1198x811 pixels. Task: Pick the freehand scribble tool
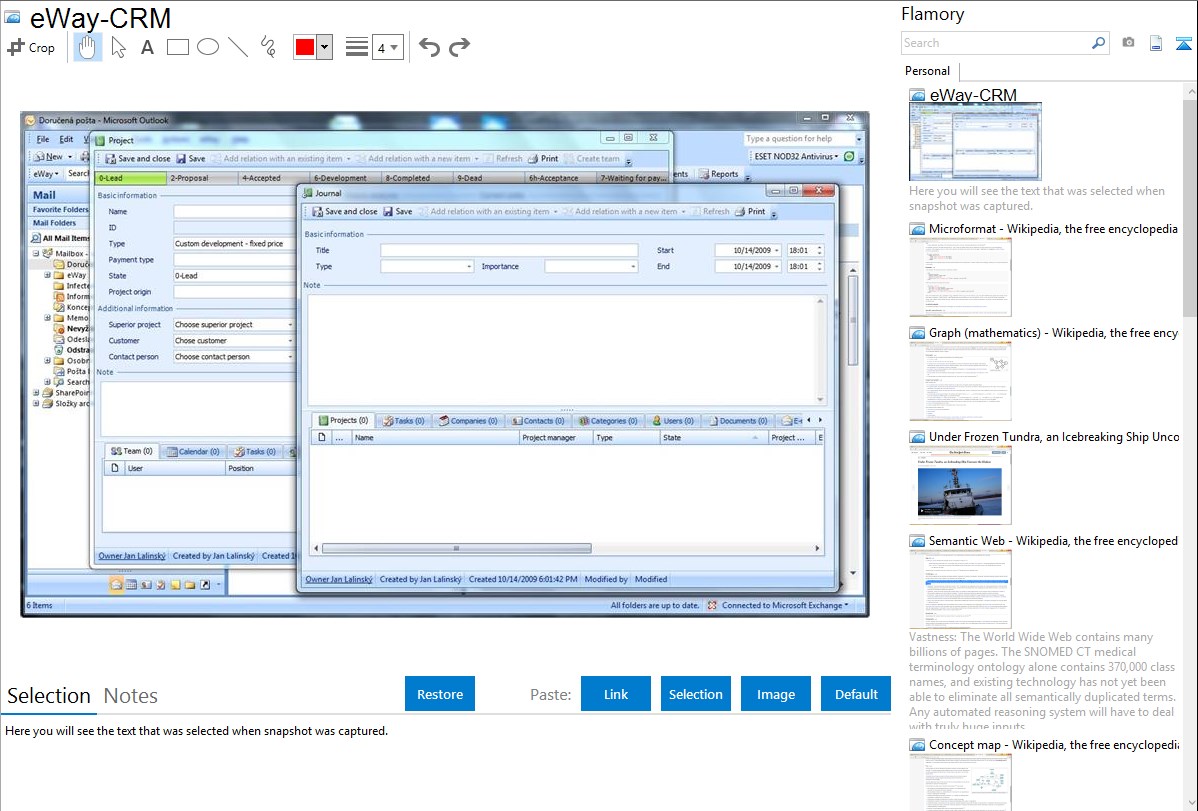pyautogui.click(x=267, y=47)
